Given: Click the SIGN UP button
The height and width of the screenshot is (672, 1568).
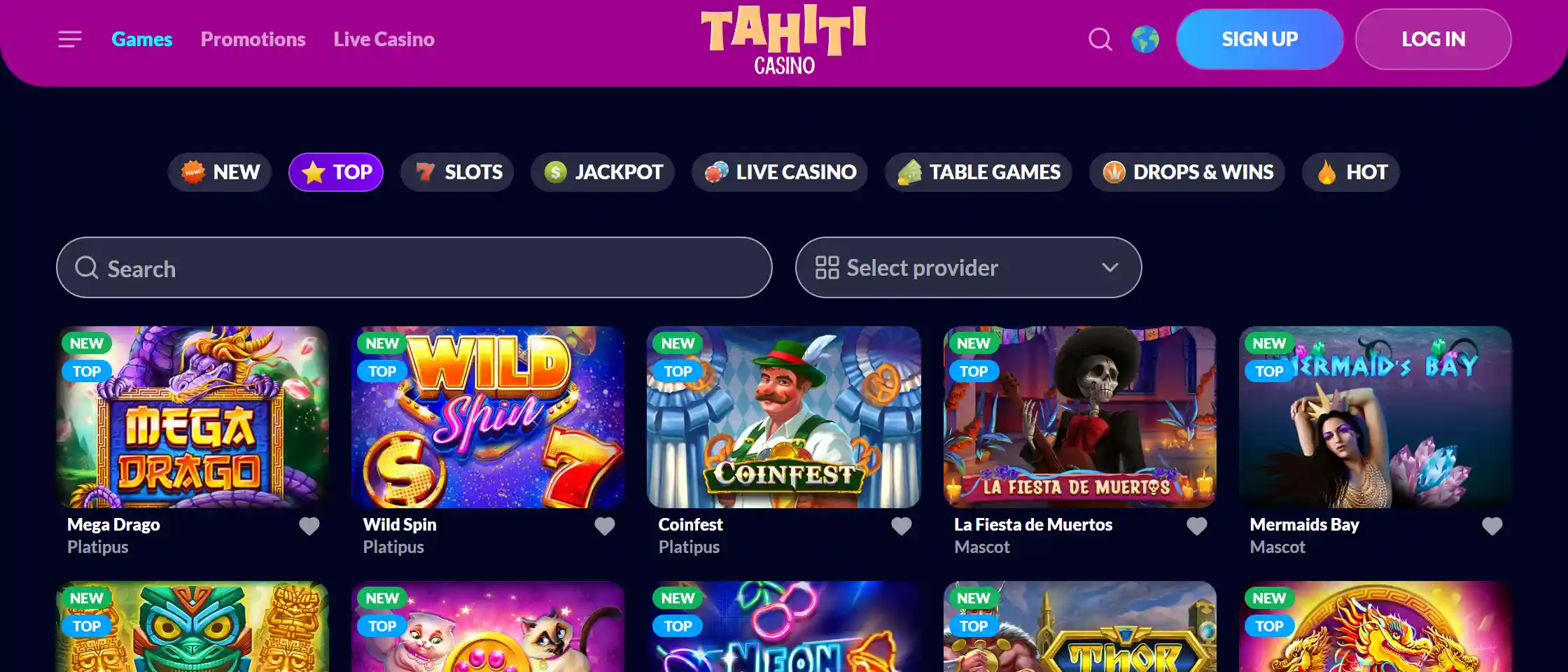Looking at the screenshot, I should (1259, 39).
